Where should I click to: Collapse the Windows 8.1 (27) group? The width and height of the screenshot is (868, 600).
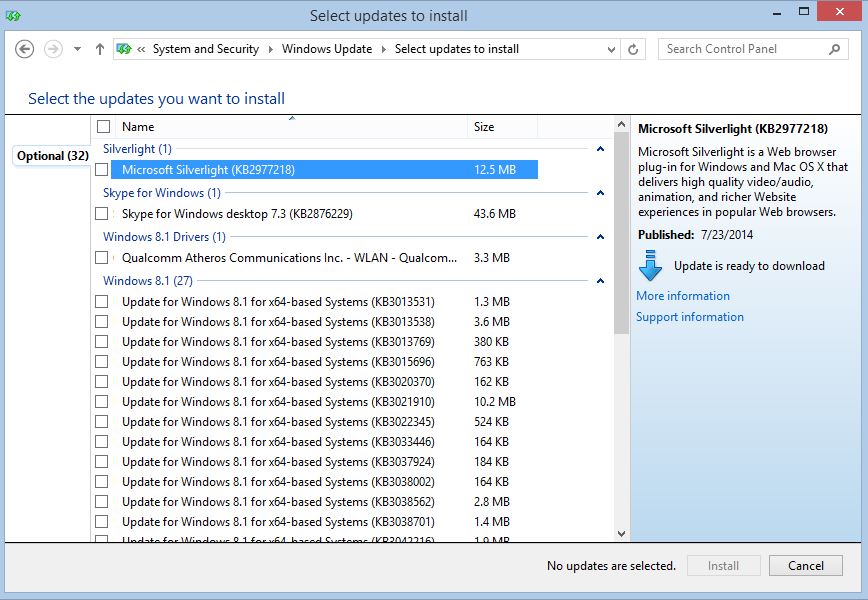point(600,281)
